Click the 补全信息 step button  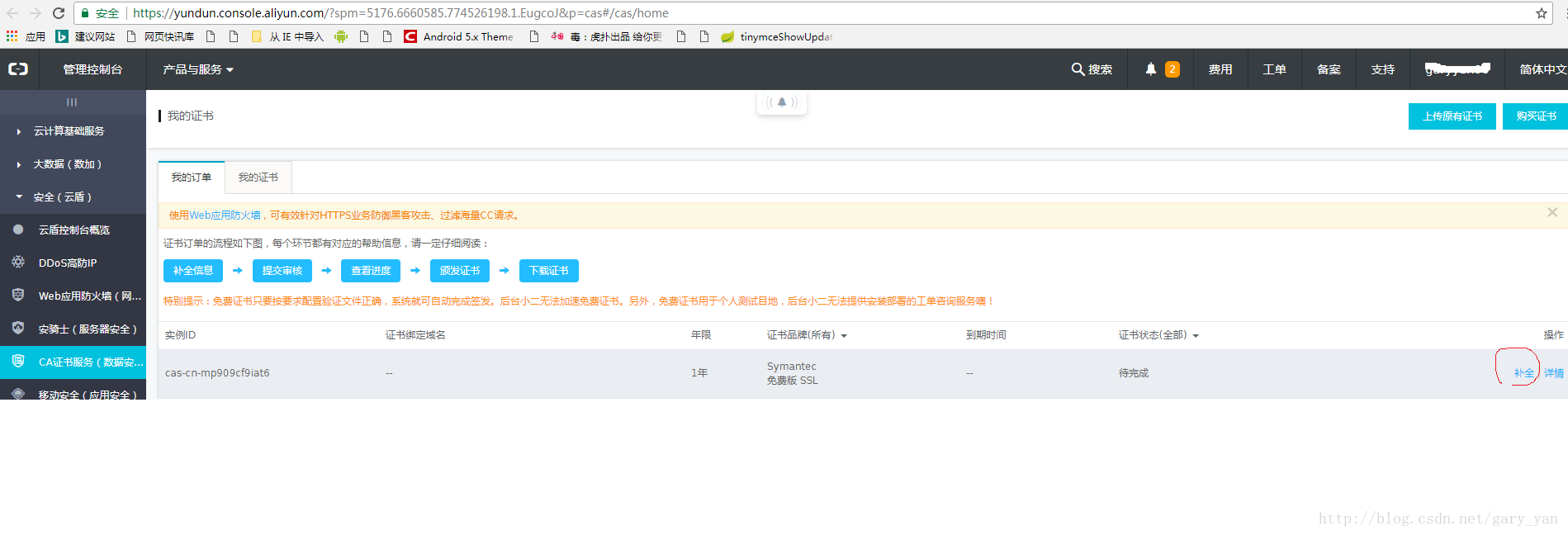pos(193,271)
